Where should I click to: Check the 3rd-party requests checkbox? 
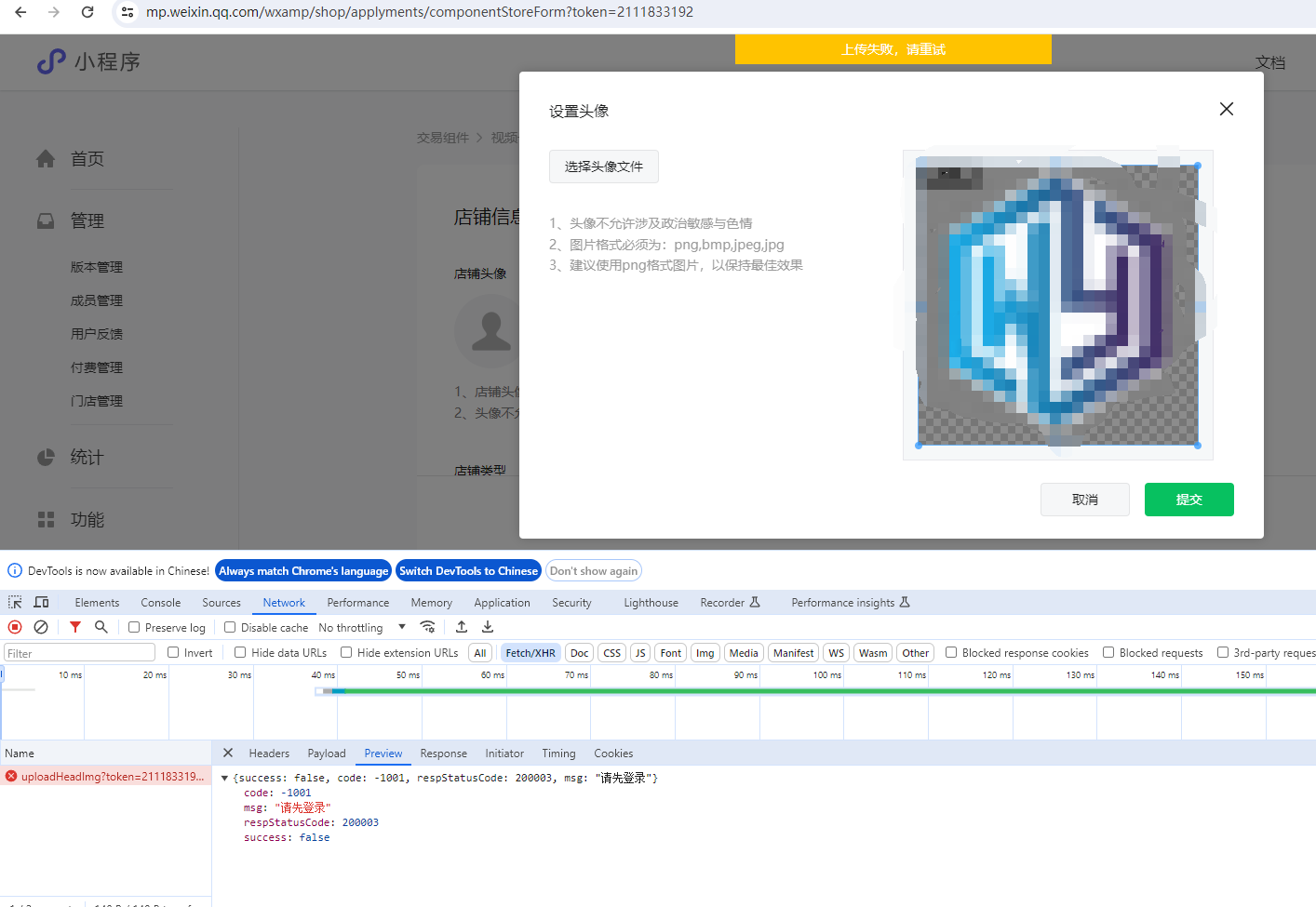[1223, 652]
